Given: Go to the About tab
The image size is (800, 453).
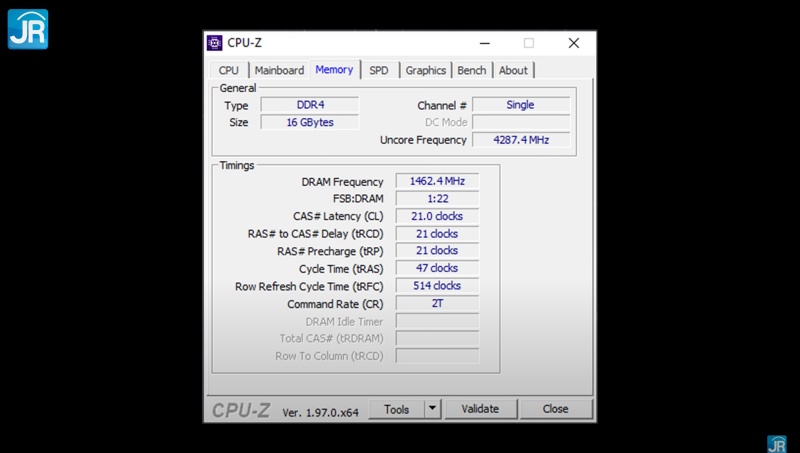Looking at the screenshot, I should pyautogui.click(x=513, y=70).
